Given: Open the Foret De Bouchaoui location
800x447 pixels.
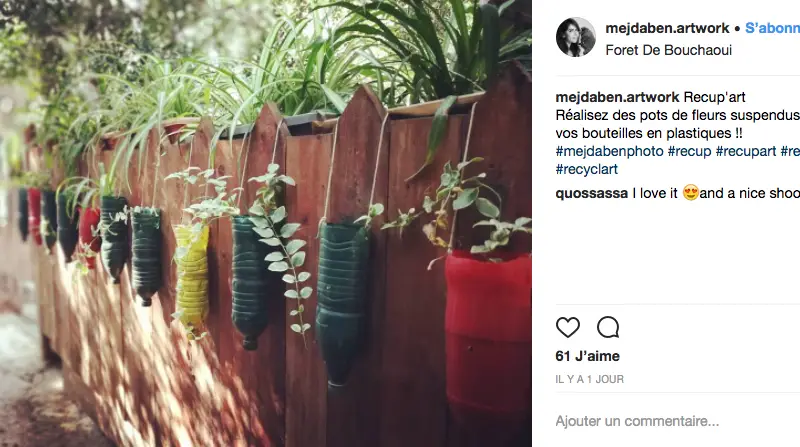Looking at the screenshot, I should coord(668,50).
